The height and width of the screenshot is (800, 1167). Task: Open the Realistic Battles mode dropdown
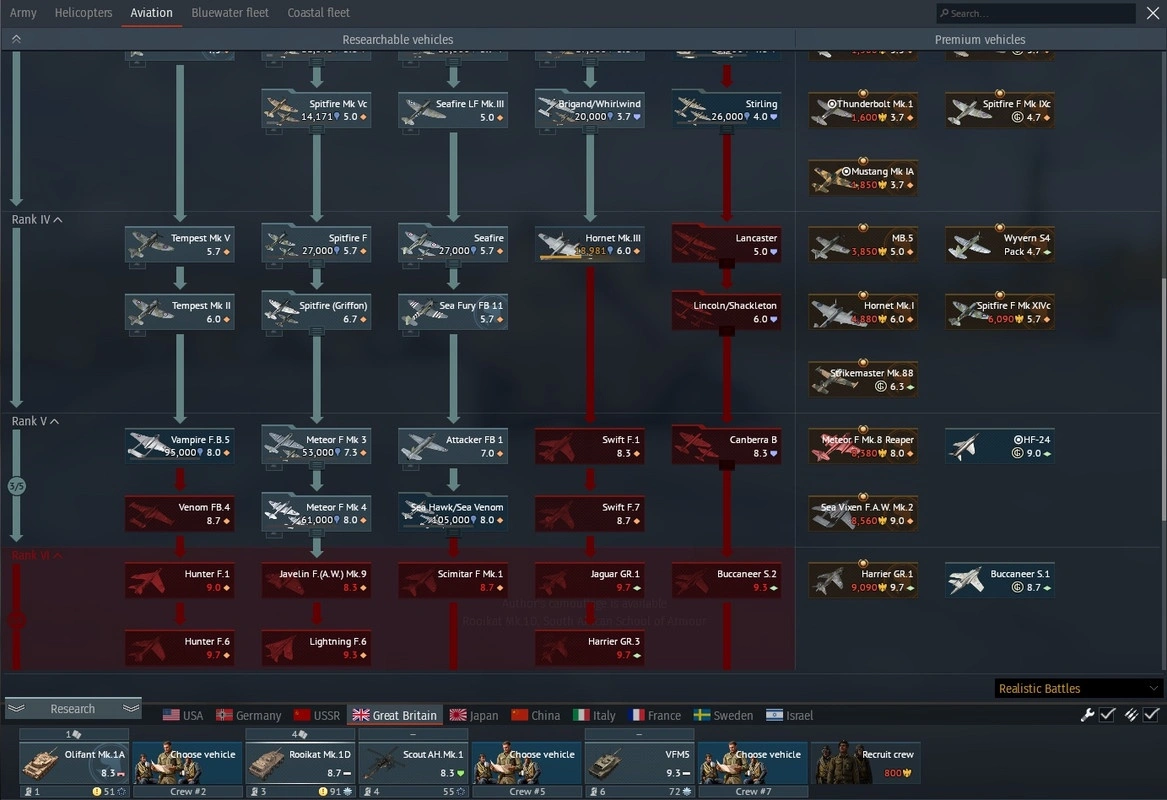(1078, 689)
